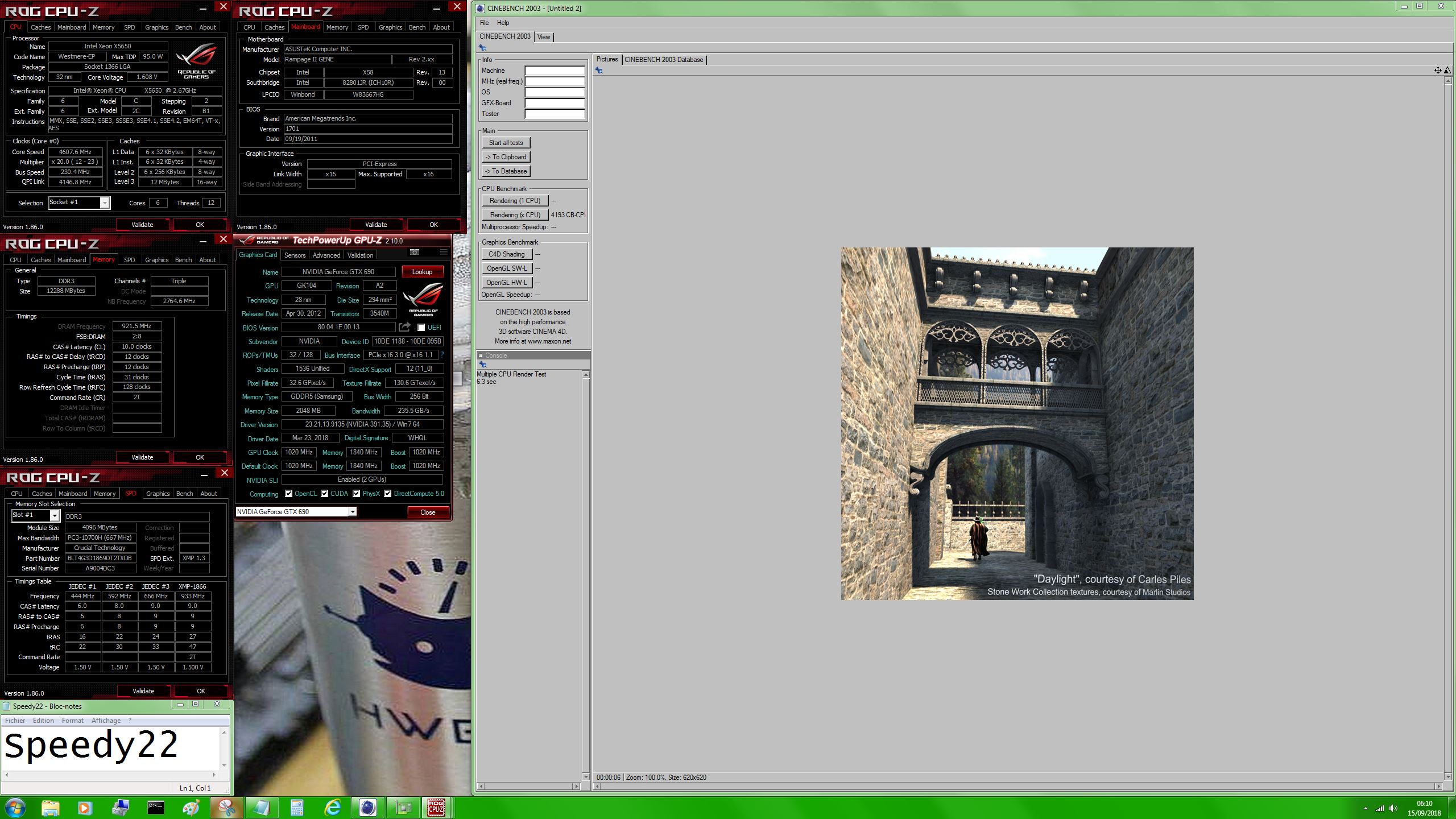This screenshot has width=1456, height=819.
Task: Click the GPU-Z BIOS export arrow icon
Action: pos(404,327)
